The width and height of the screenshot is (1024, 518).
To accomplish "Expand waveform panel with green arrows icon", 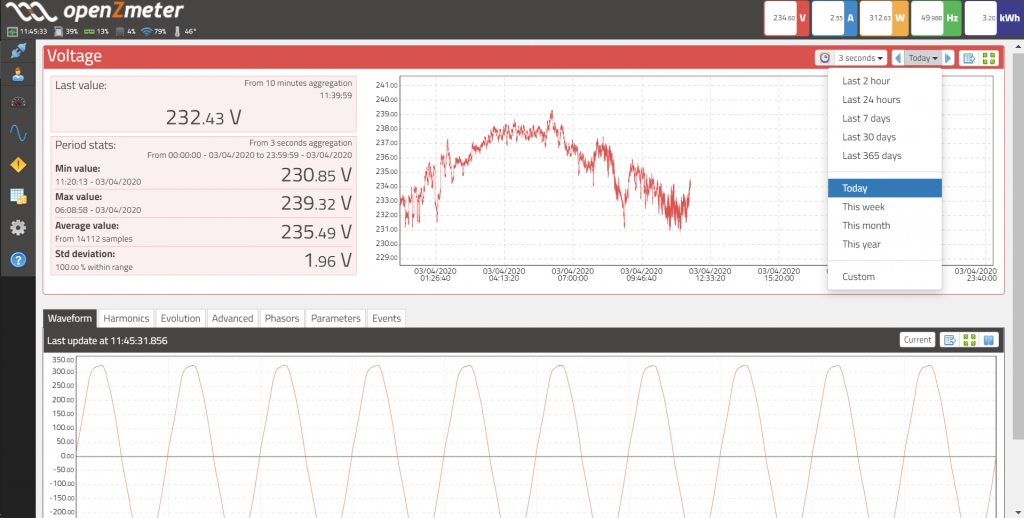I will [969, 340].
